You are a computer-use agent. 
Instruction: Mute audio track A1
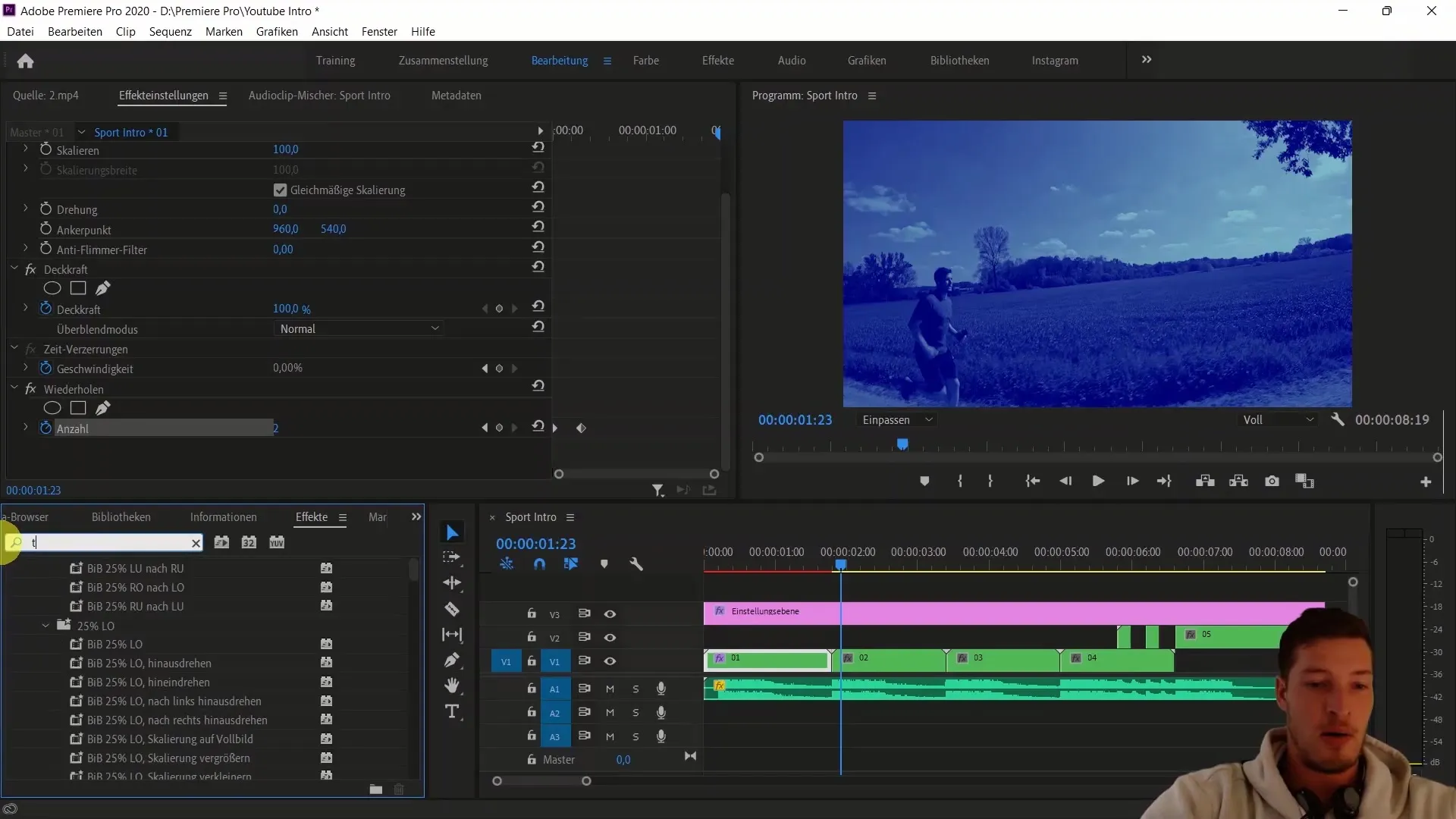point(610,689)
